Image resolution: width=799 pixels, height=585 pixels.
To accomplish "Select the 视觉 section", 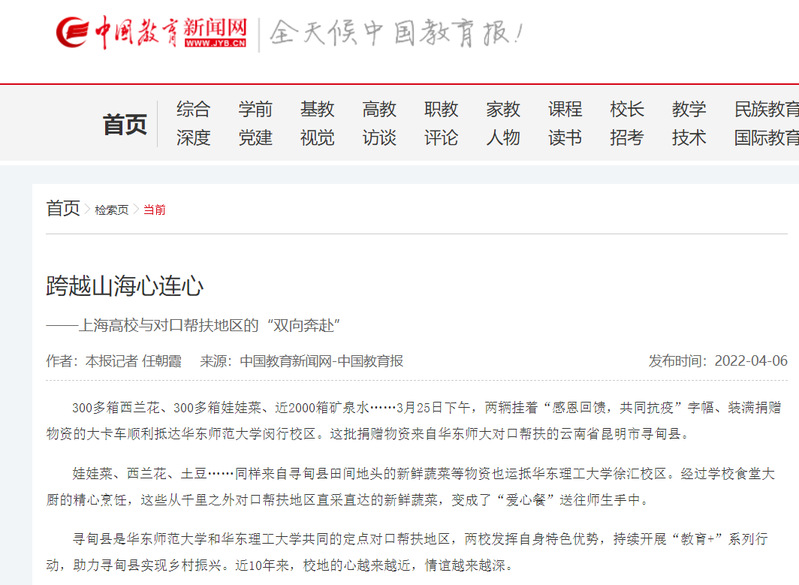I will (317, 138).
